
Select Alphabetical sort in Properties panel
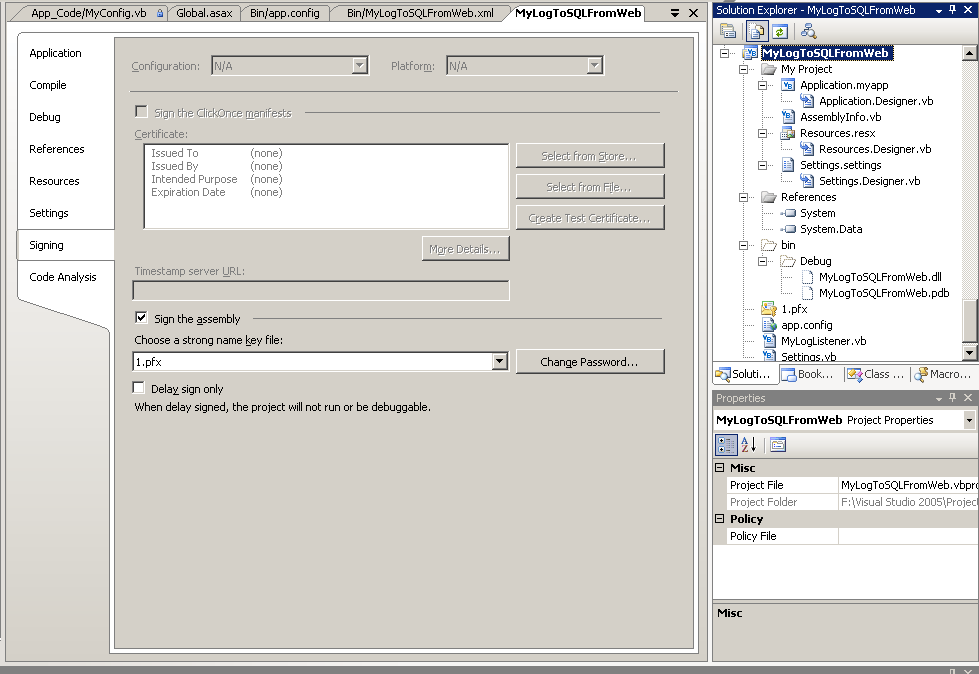pyautogui.click(x=749, y=444)
